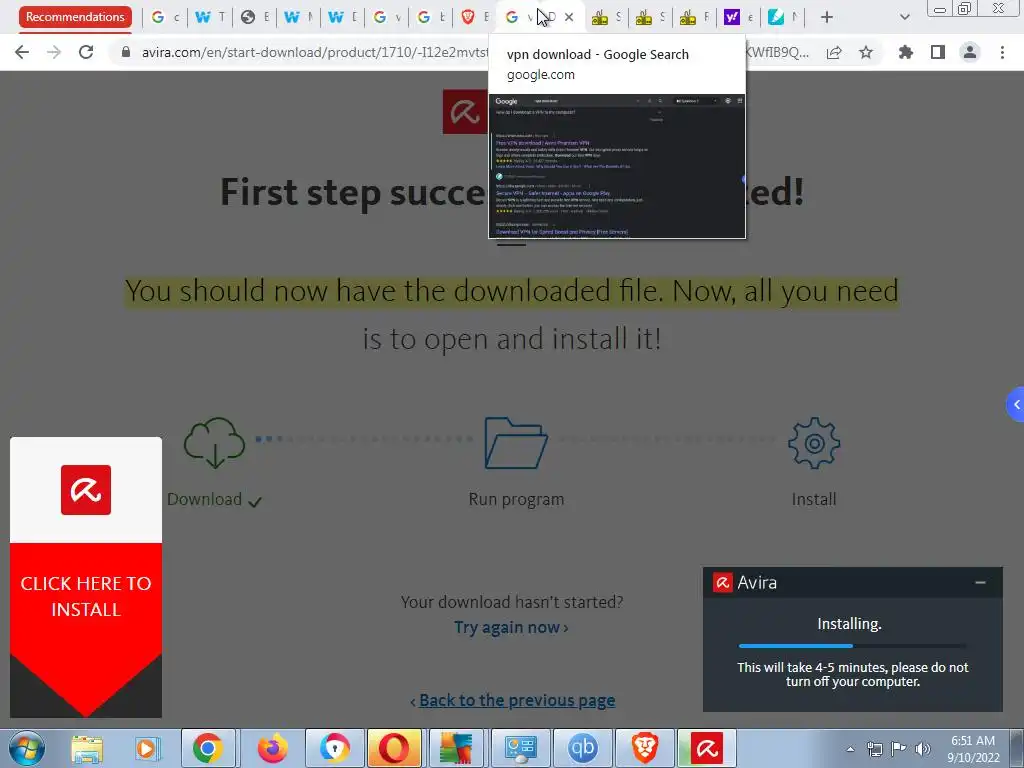Switch to Google Chrome on taskbar
This screenshot has width=1024, height=768.
pos(208,748)
